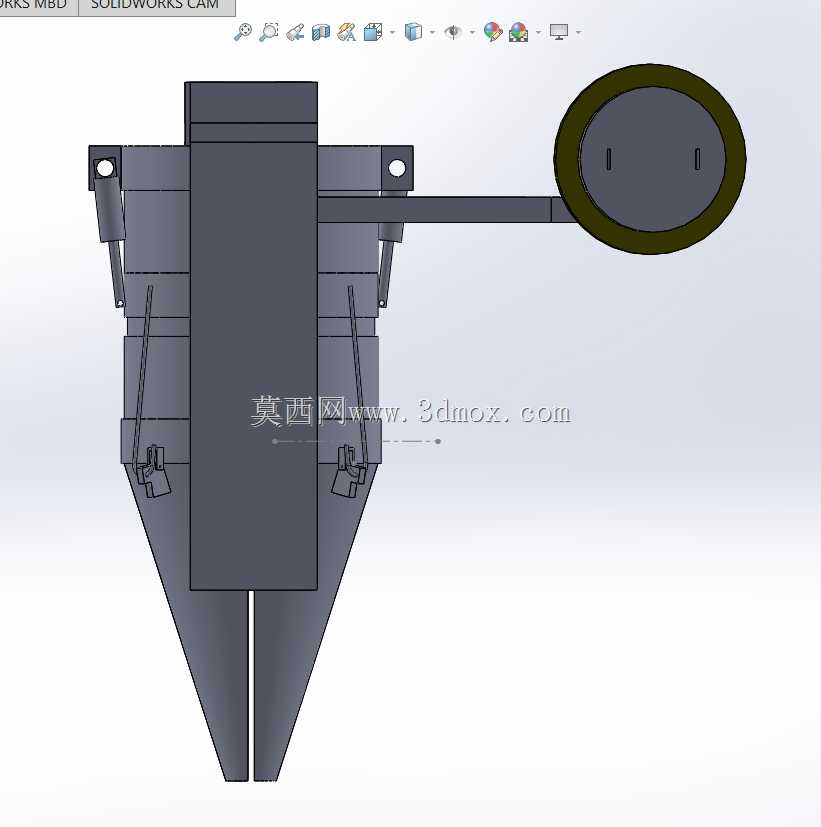The height and width of the screenshot is (827, 821).
Task: Click the View Settings monitor icon
Action: pos(559,32)
